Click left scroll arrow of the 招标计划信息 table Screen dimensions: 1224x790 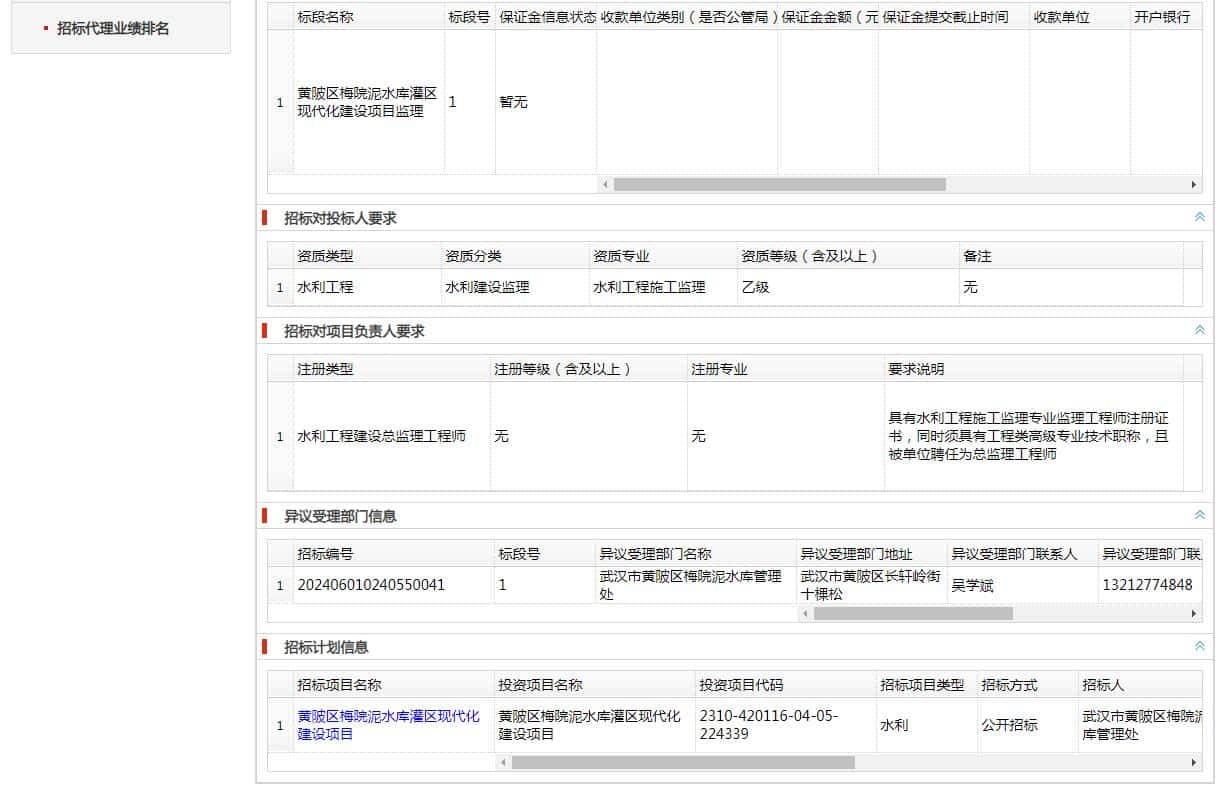coord(504,762)
